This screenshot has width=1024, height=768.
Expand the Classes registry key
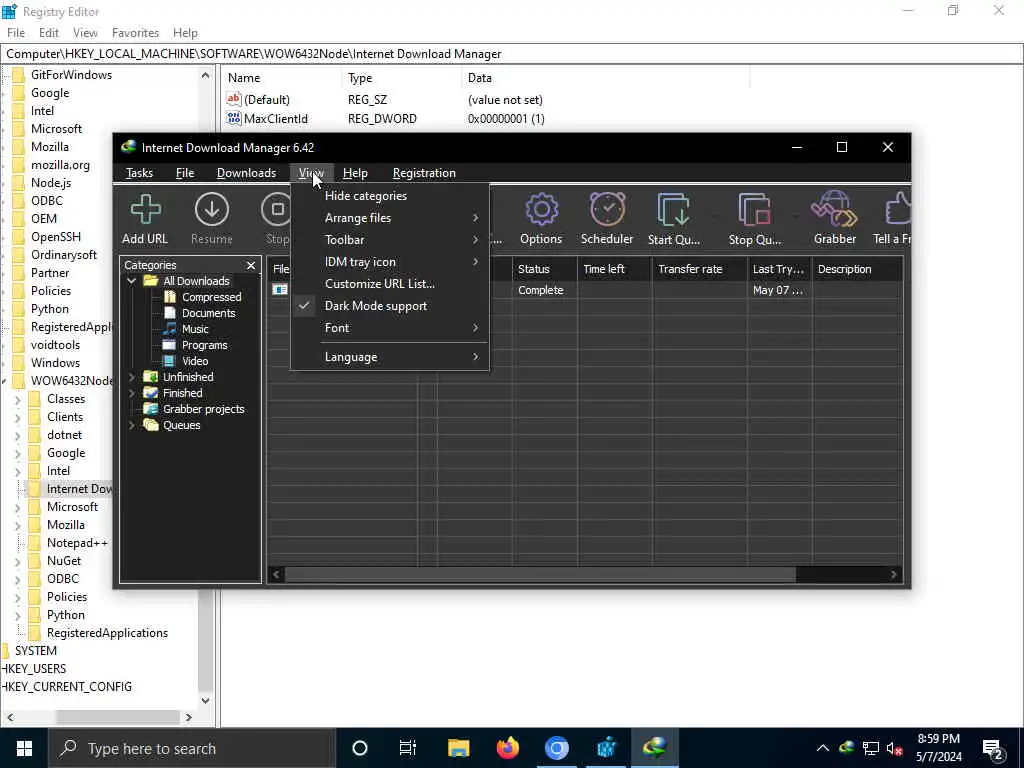coord(18,399)
